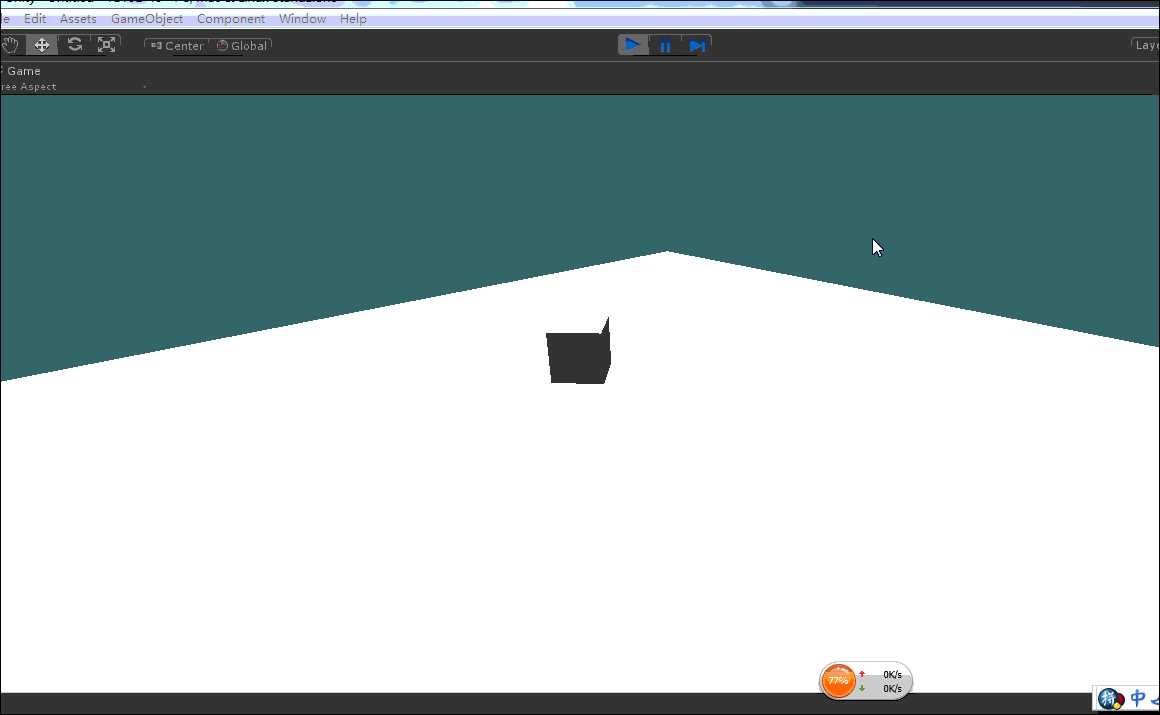
Task: Click the Step frame button
Action: (696, 46)
